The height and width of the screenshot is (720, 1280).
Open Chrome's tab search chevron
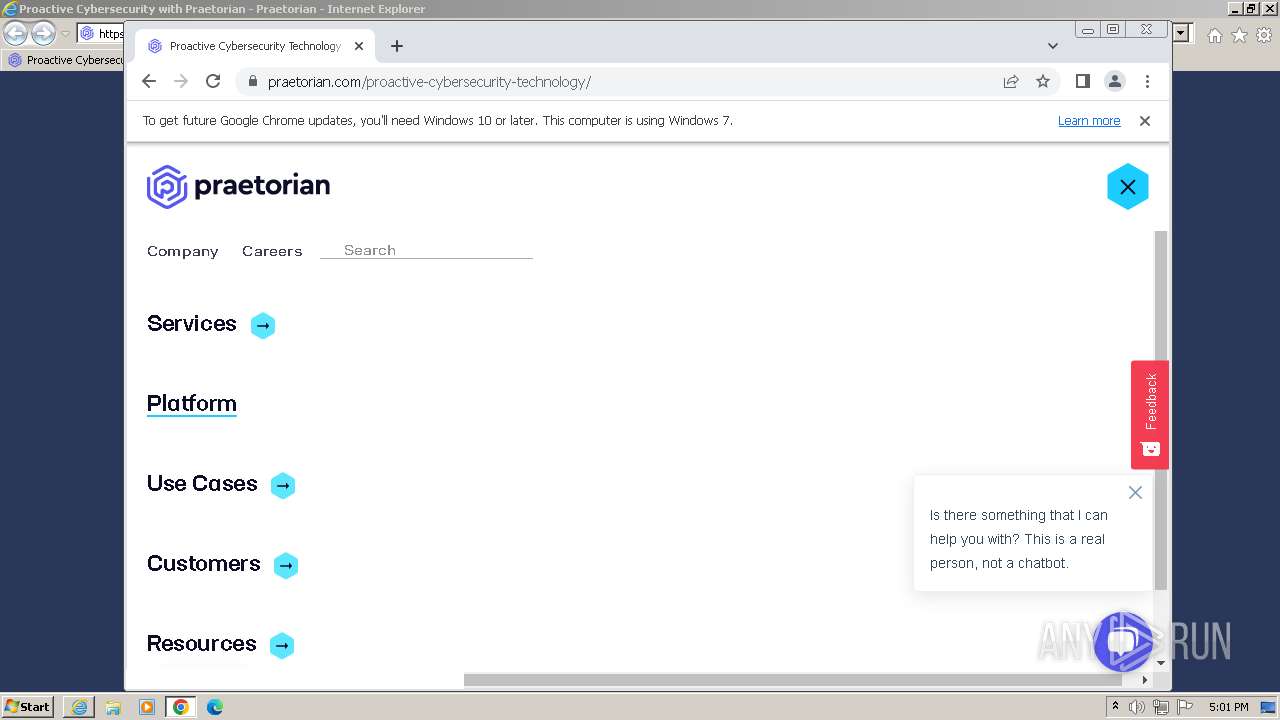[x=1052, y=46]
